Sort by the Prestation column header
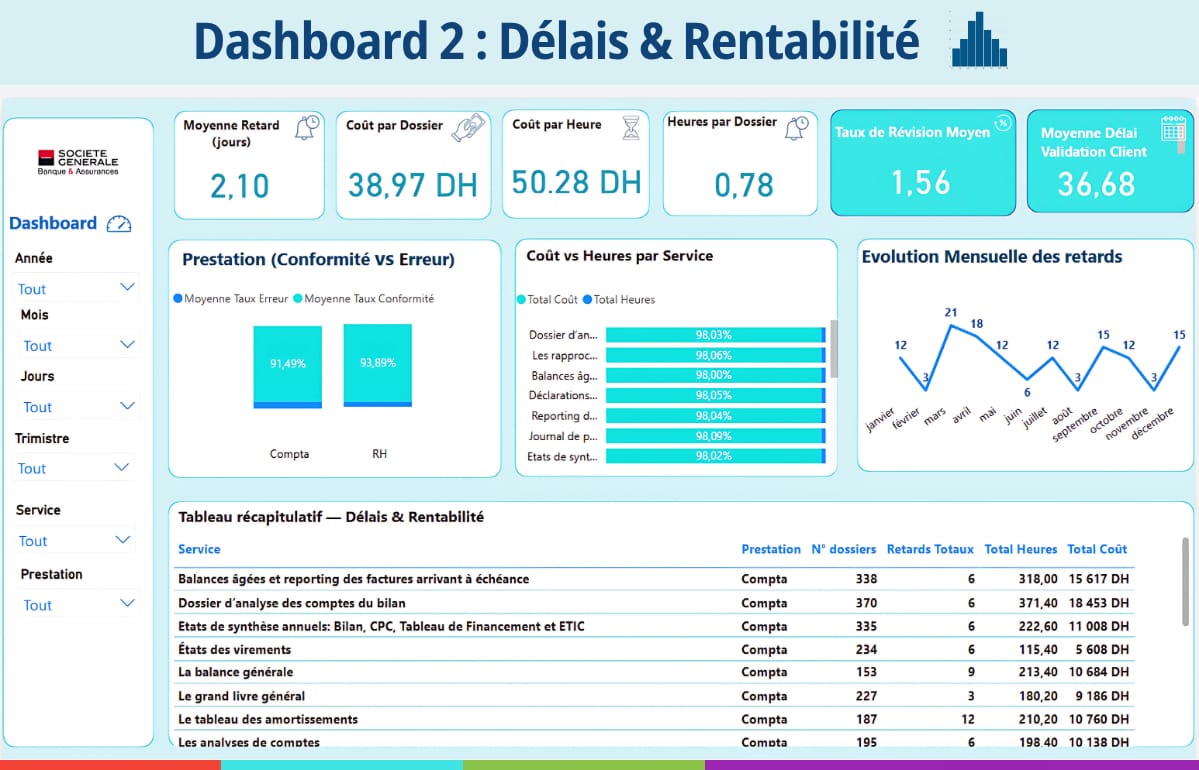The image size is (1199, 770). point(771,549)
